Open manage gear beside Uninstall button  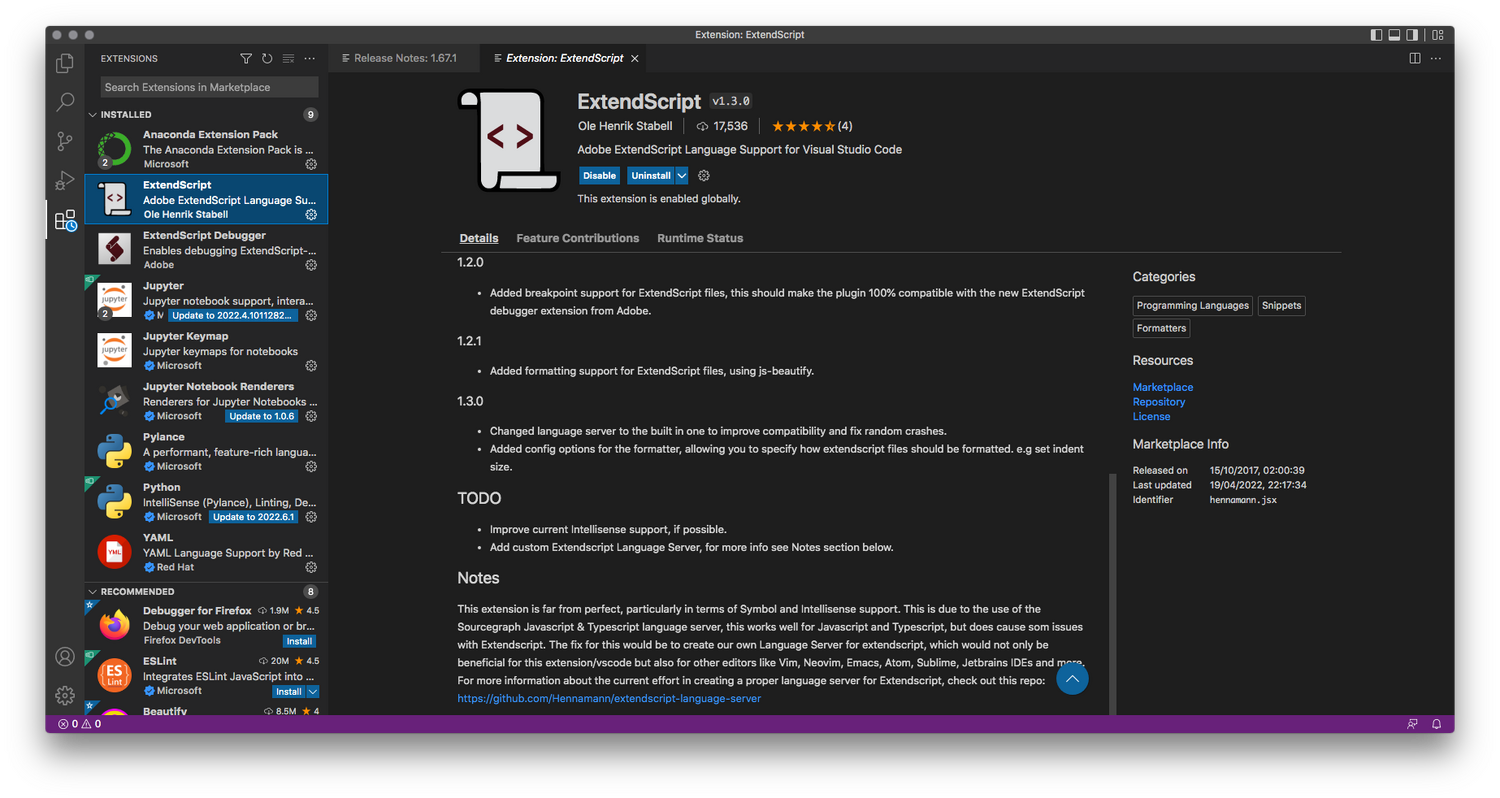704,176
